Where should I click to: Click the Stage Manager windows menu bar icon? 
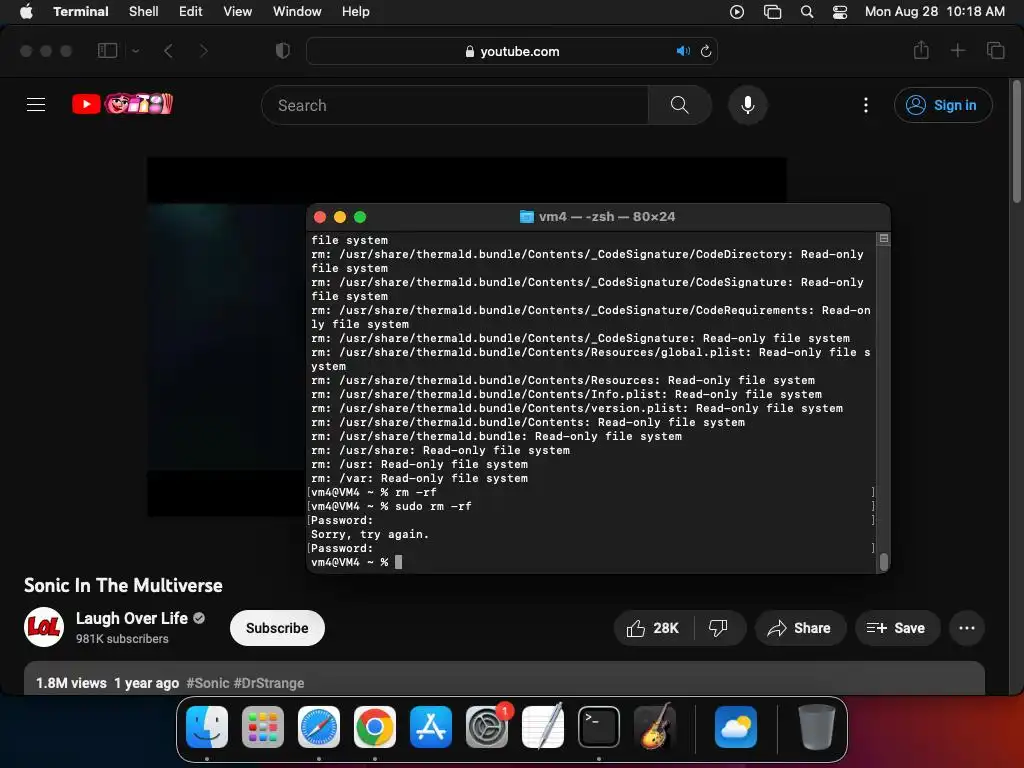[772, 12]
